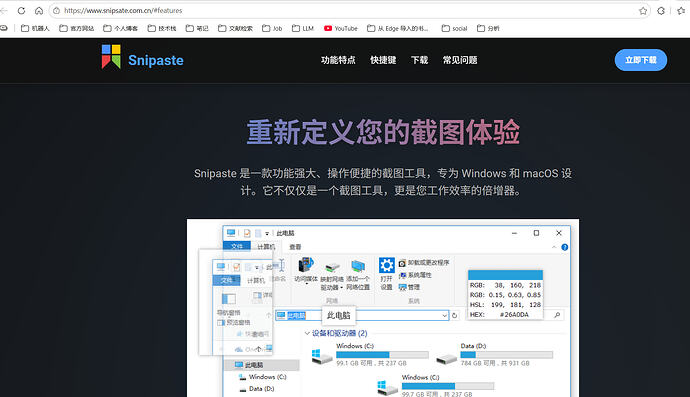690x397 pixels.
Task: Go to the browser home page icon
Action: pyautogui.click(x=39, y=11)
